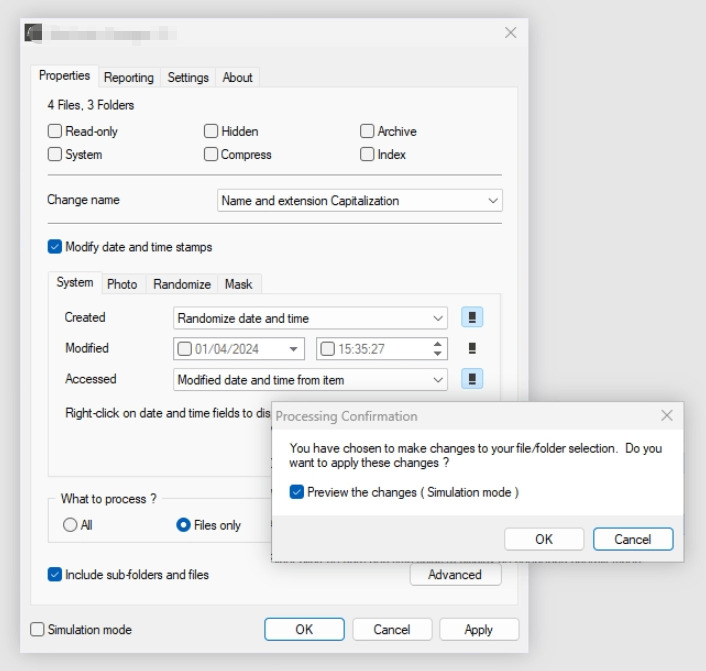This screenshot has height=671, width=706.
Task: Expand the Created date option dropdown
Action: (x=438, y=318)
